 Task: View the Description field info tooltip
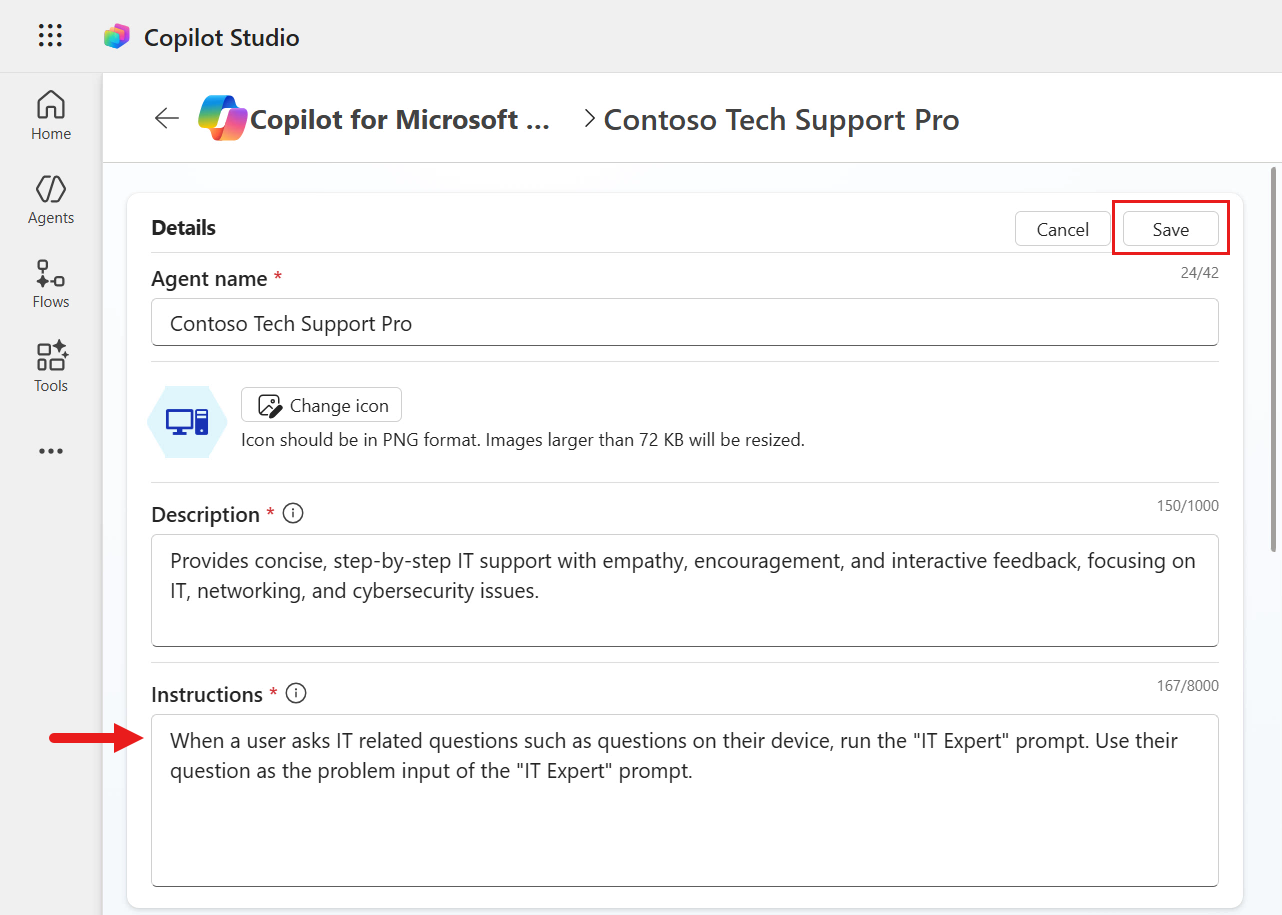292,512
